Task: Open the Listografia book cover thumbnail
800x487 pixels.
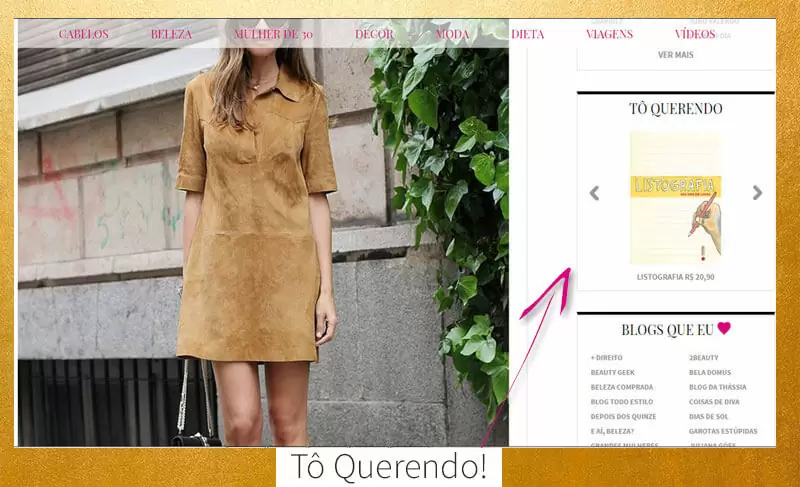Action: (x=676, y=198)
